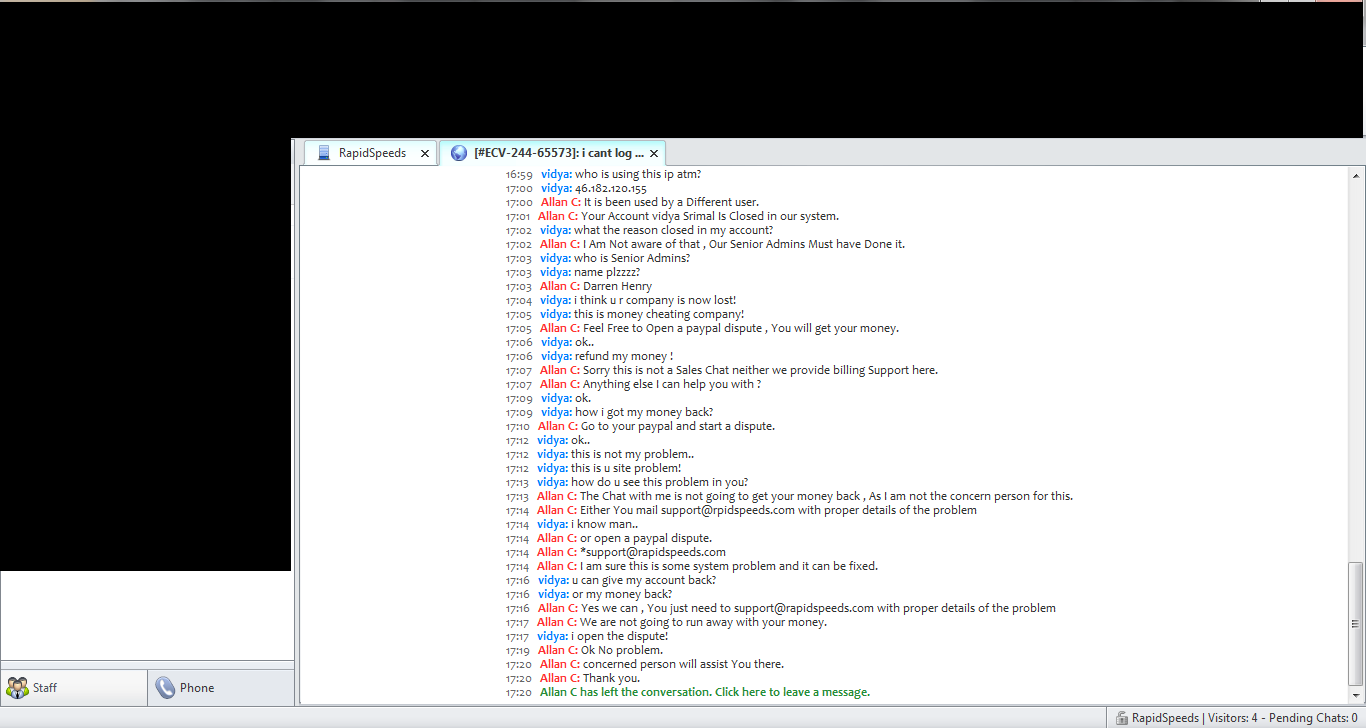This screenshot has width=1366, height=728.
Task: Click 'how do u see this problem in you?' line
Action: (x=659, y=482)
